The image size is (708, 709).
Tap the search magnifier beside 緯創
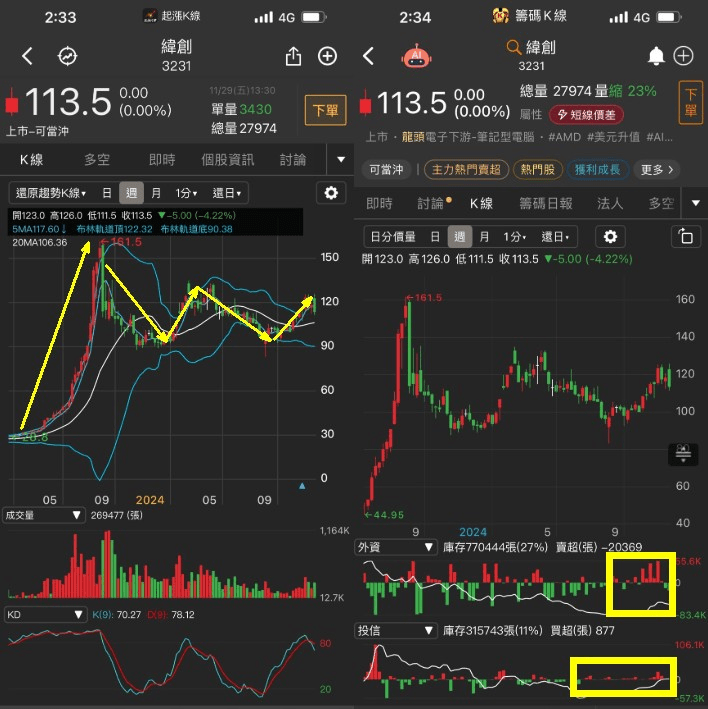pyautogui.click(x=514, y=47)
